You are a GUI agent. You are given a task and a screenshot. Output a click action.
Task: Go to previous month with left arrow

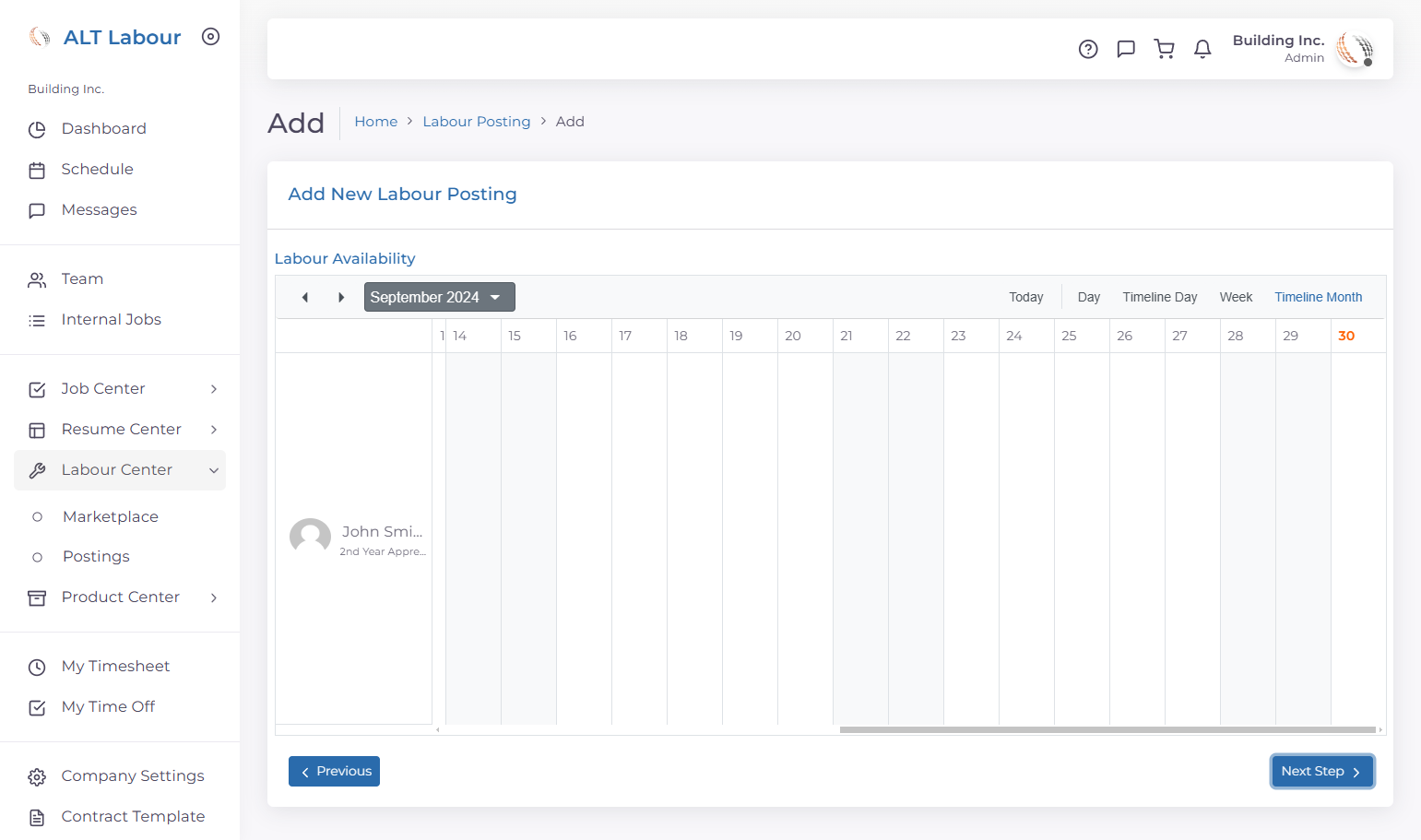pos(305,297)
